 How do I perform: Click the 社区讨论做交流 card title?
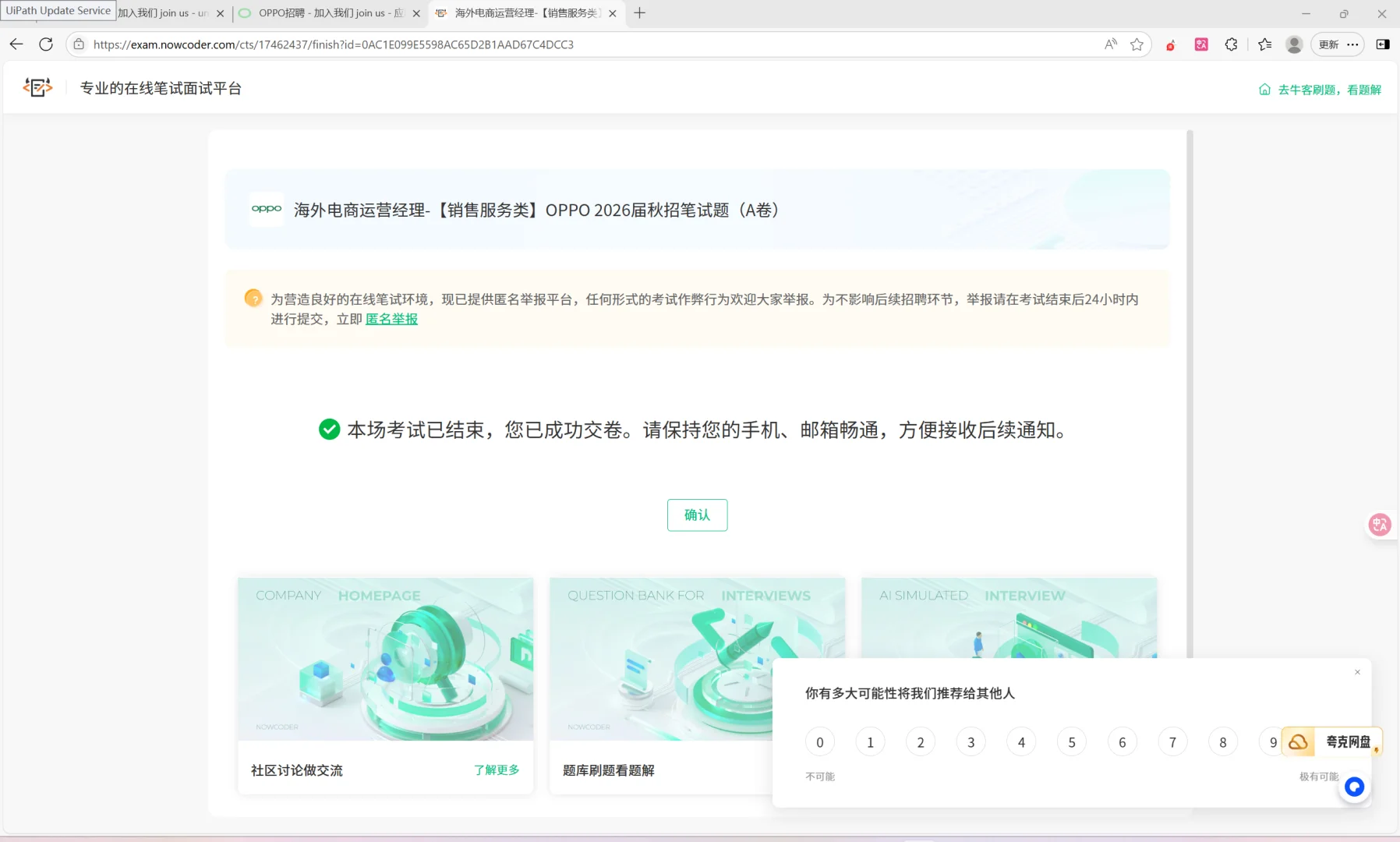(x=296, y=770)
